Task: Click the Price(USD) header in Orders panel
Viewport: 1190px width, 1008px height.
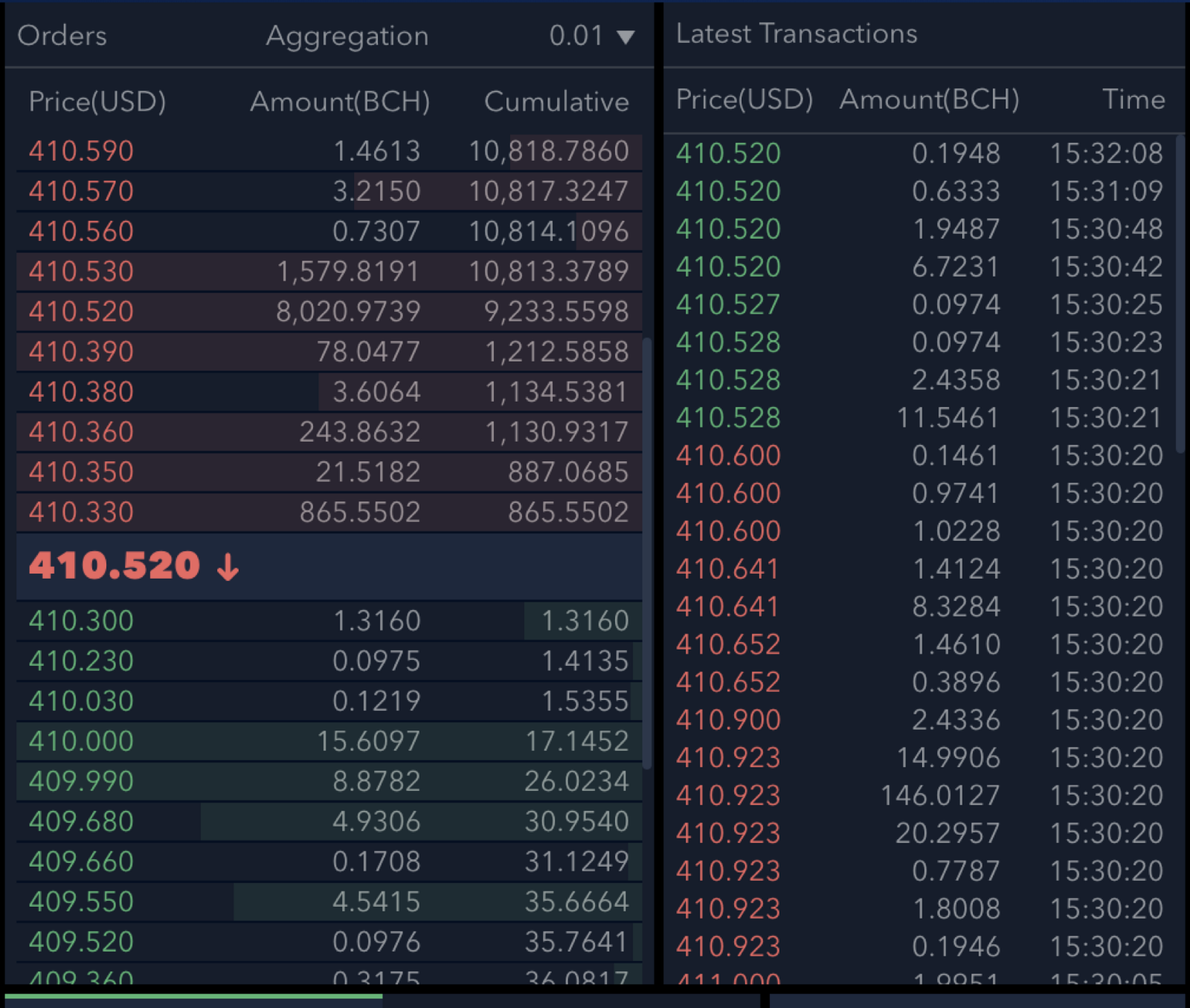Action: [97, 102]
